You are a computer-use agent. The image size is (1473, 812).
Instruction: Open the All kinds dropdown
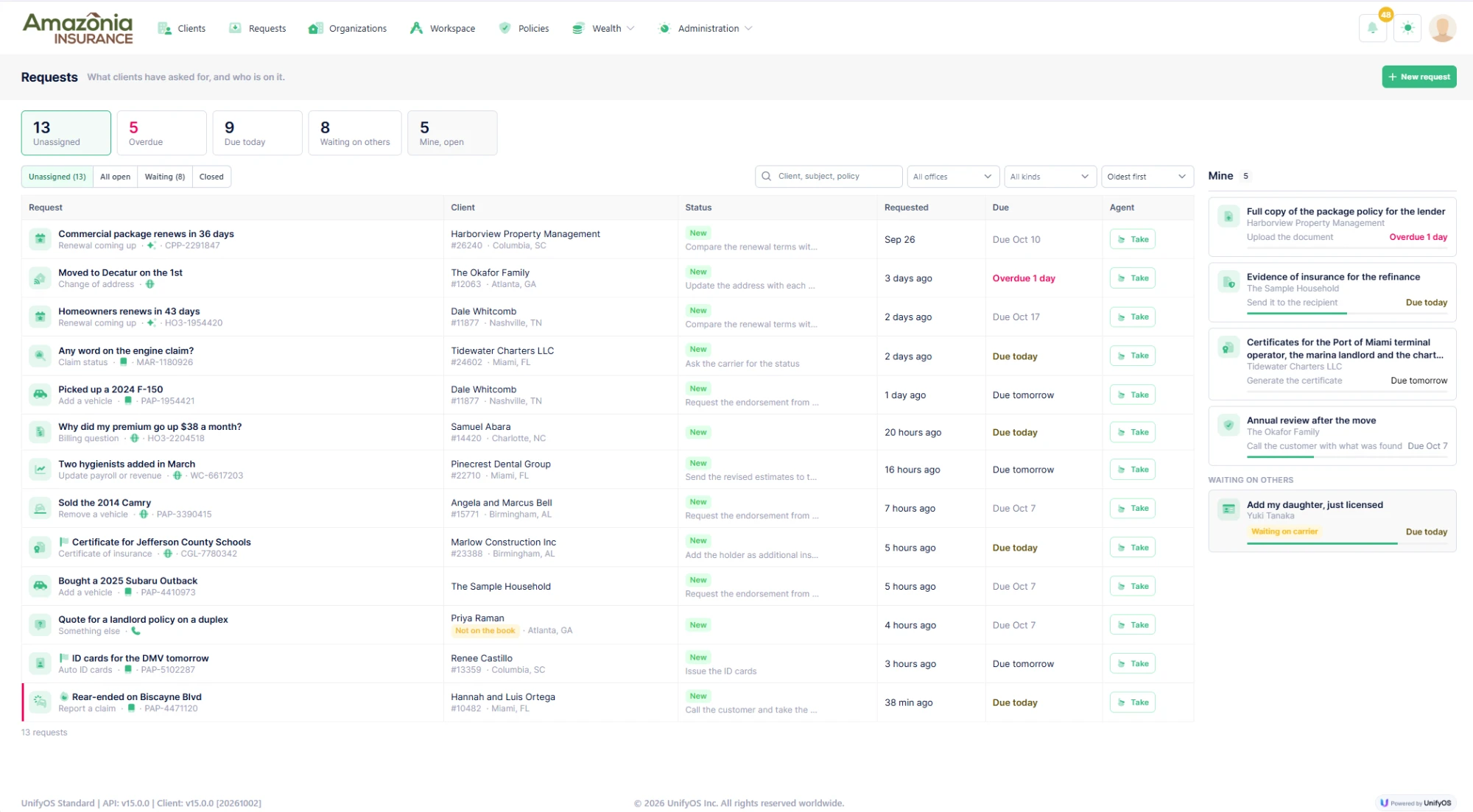pyautogui.click(x=1050, y=177)
